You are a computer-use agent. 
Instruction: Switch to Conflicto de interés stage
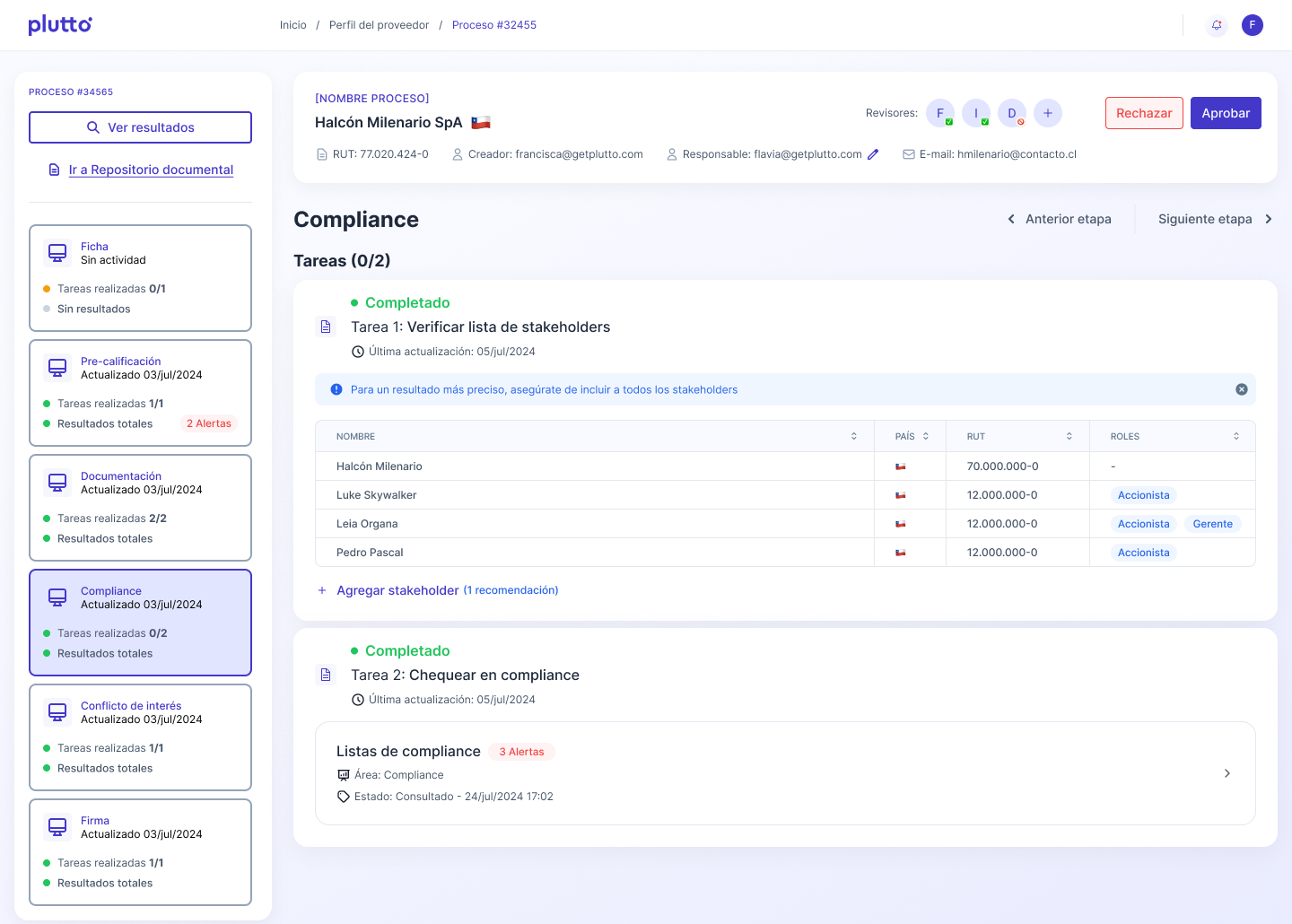click(140, 737)
